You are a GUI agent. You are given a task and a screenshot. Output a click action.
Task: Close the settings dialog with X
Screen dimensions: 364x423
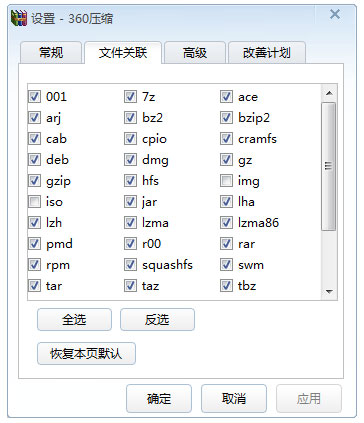click(335, 14)
